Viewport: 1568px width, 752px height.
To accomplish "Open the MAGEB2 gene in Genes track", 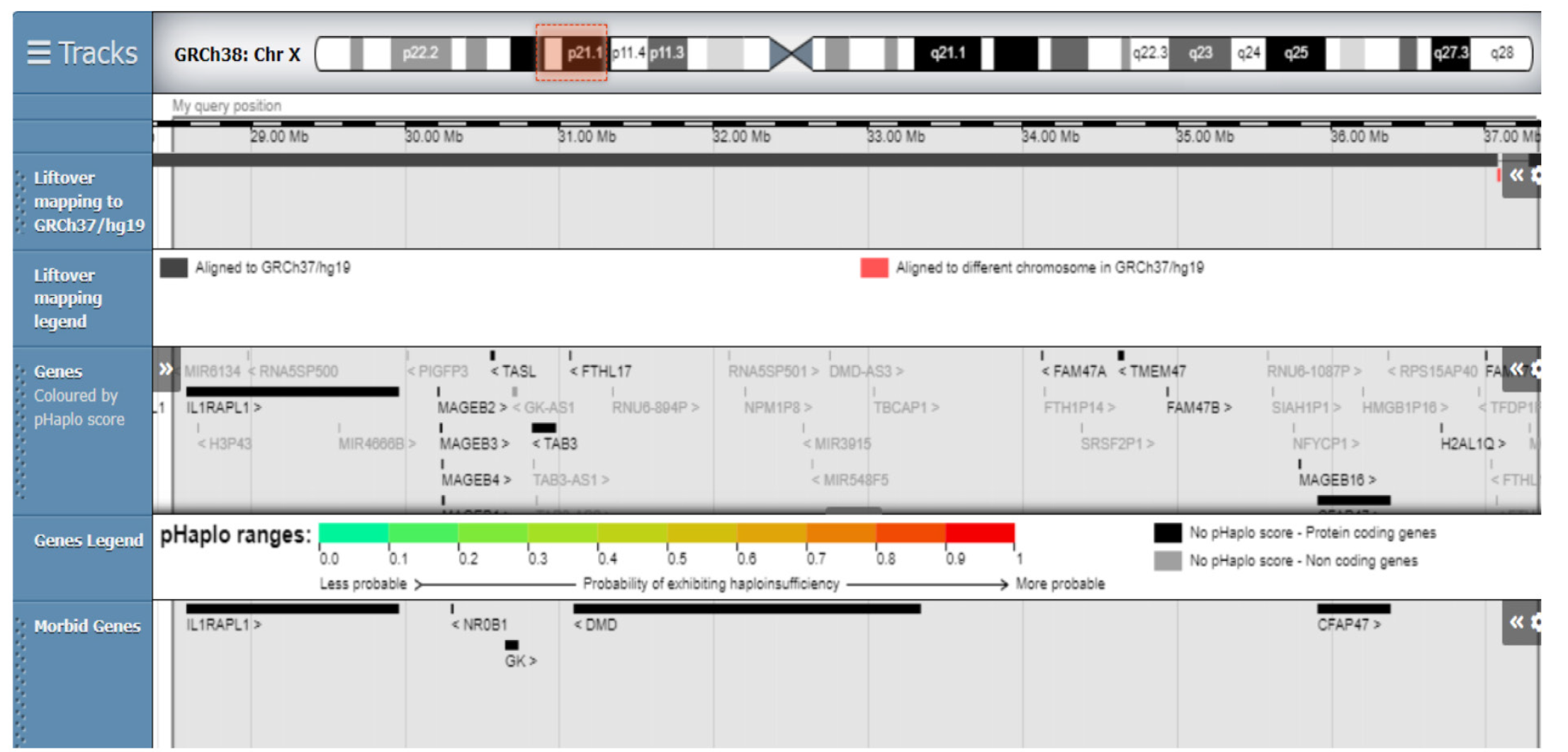I will [472, 407].
